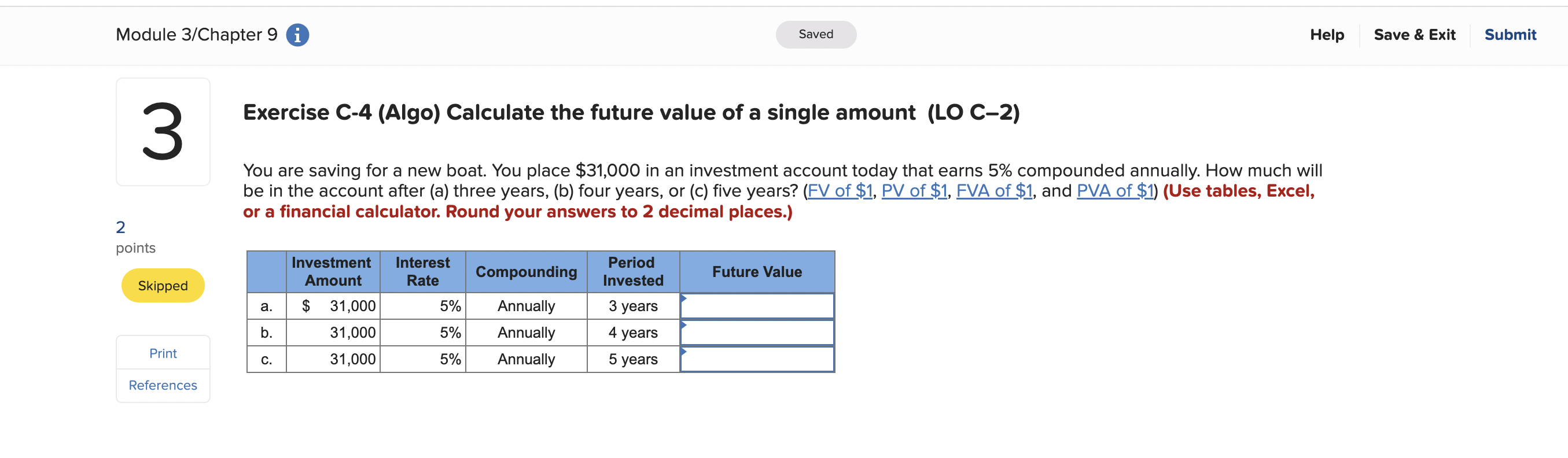Screen dimensions: 1568x458
Task: Click the blue marker triangle in row a's Future Value cell
Action: pyautogui.click(x=685, y=298)
